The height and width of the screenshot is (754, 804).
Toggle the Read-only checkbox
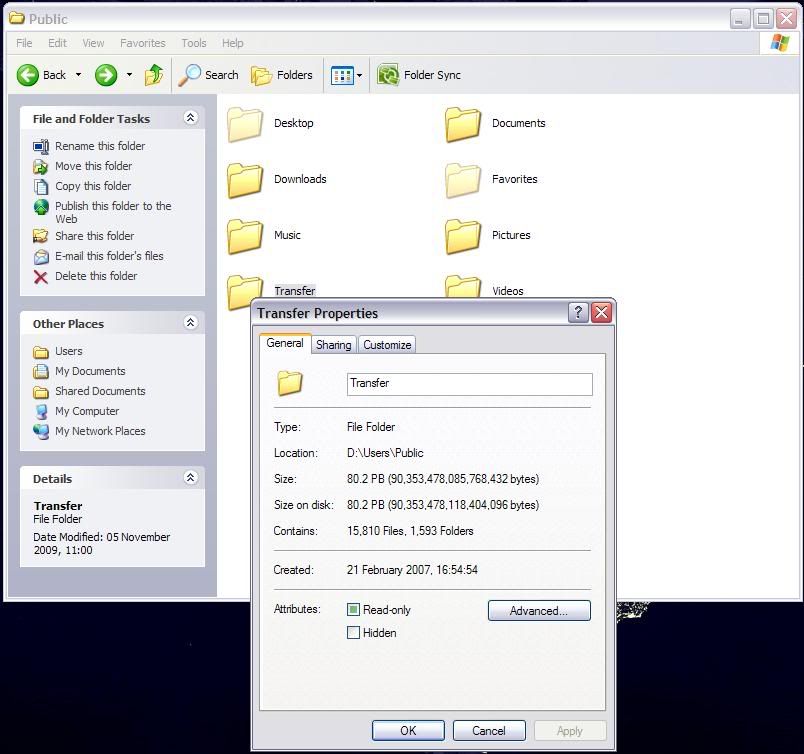coord(353,610)
